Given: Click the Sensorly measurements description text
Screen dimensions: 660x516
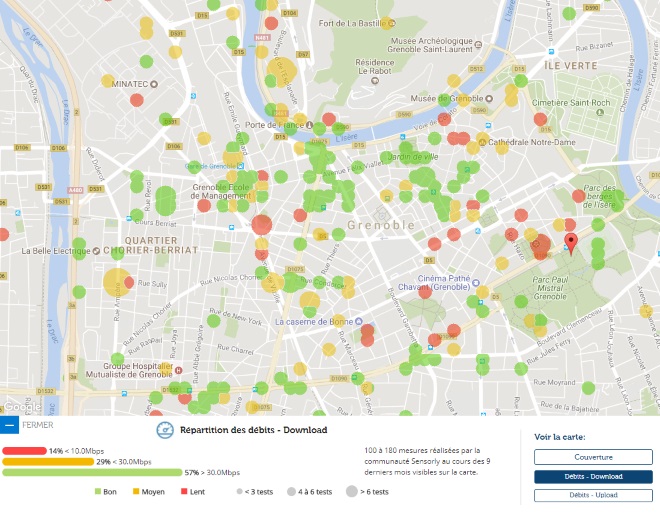Looking at the screenshot, I should coord(427,461).
